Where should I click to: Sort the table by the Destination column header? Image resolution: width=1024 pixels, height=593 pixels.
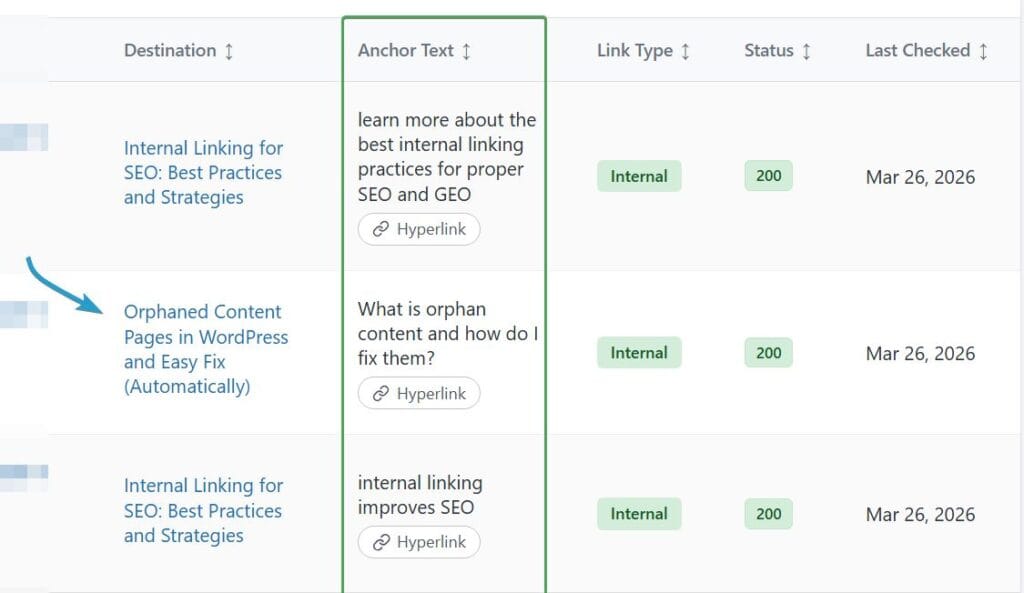coord(168,50)
